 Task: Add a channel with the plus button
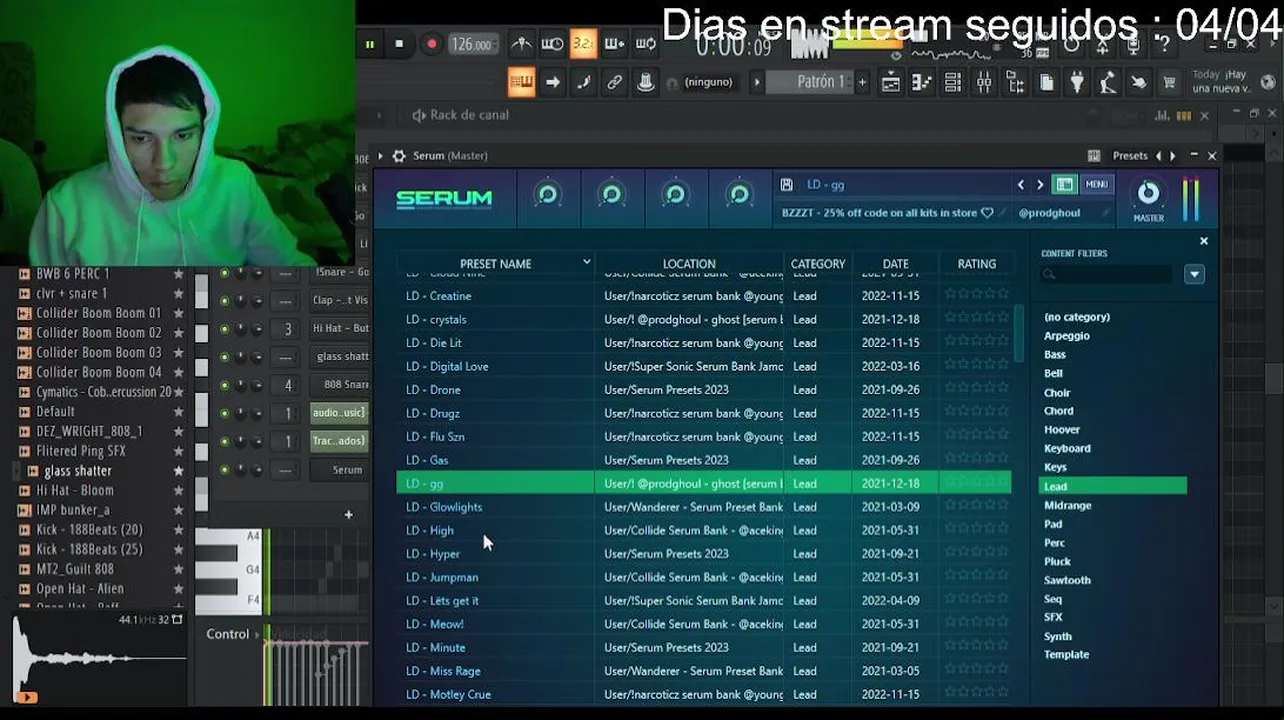pyautogui.click(x=348, y=515)
